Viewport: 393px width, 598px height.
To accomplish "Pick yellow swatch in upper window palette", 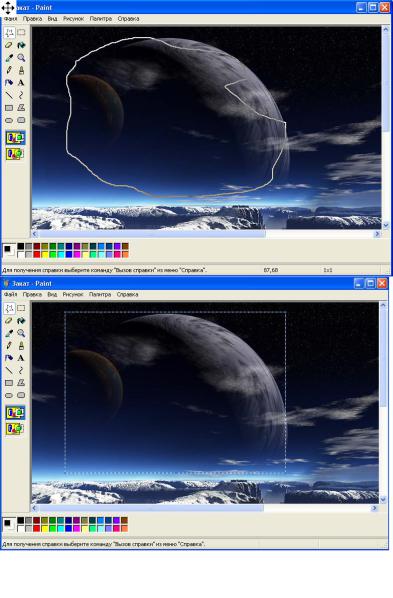I will click(x=45, y=254).
